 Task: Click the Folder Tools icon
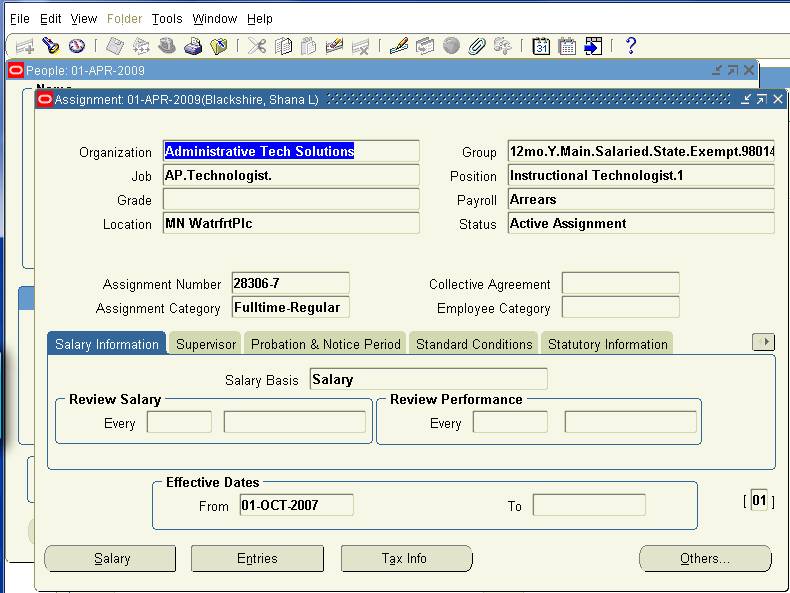[x=503, y=46]
